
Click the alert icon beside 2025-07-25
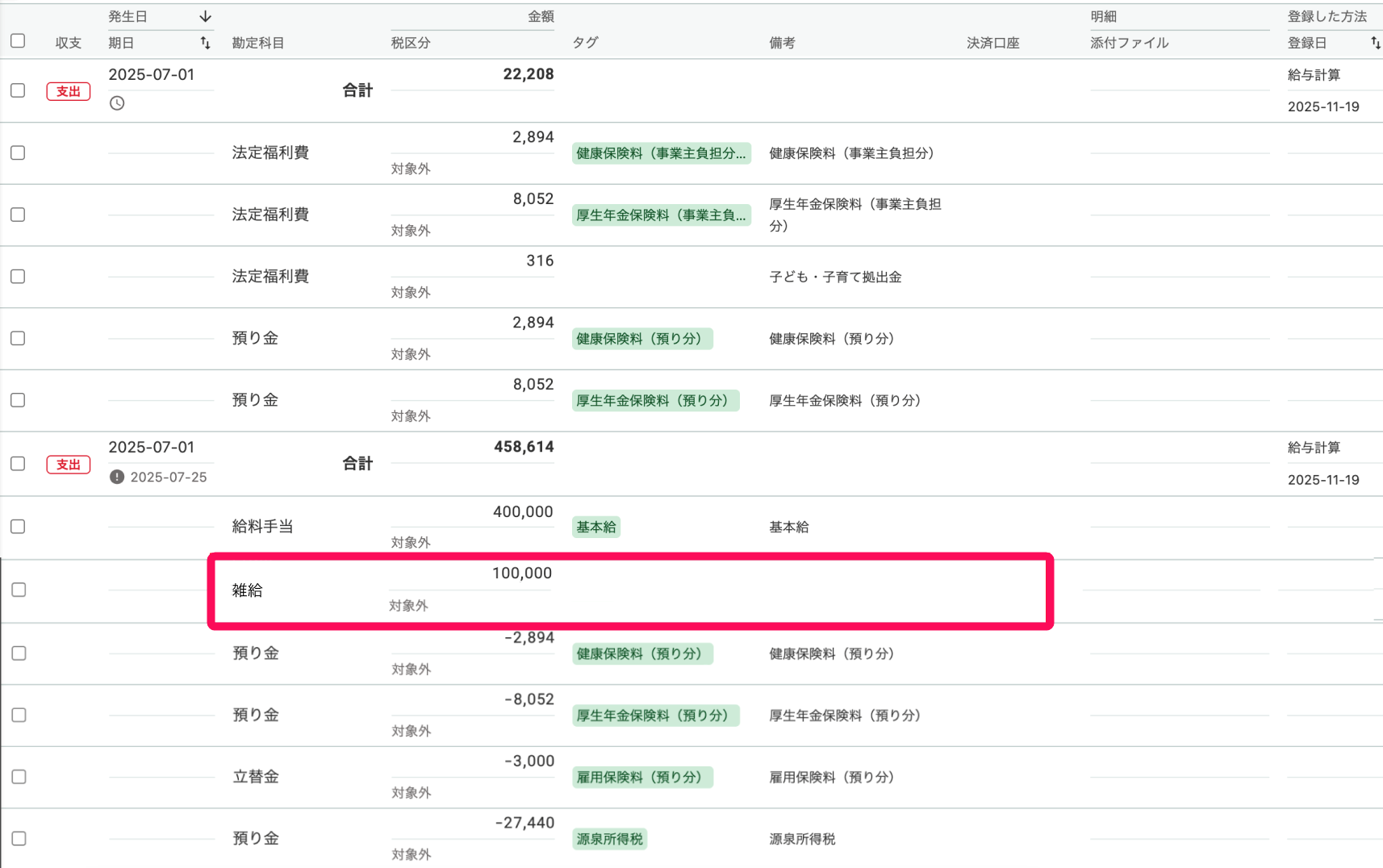[117, 477]
